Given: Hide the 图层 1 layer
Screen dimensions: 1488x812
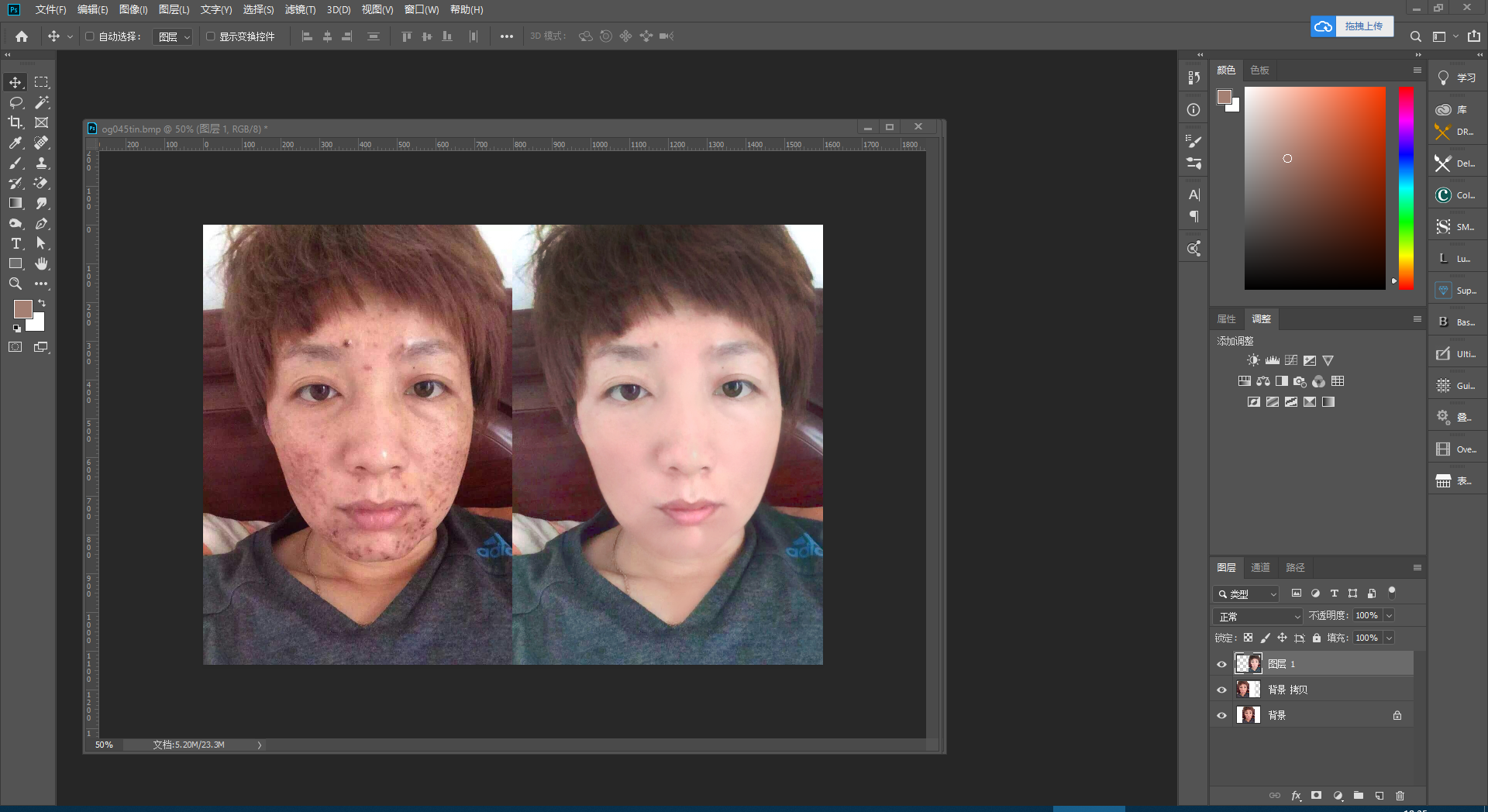Looking at the screenshot, I should (x=1222, y=664).
